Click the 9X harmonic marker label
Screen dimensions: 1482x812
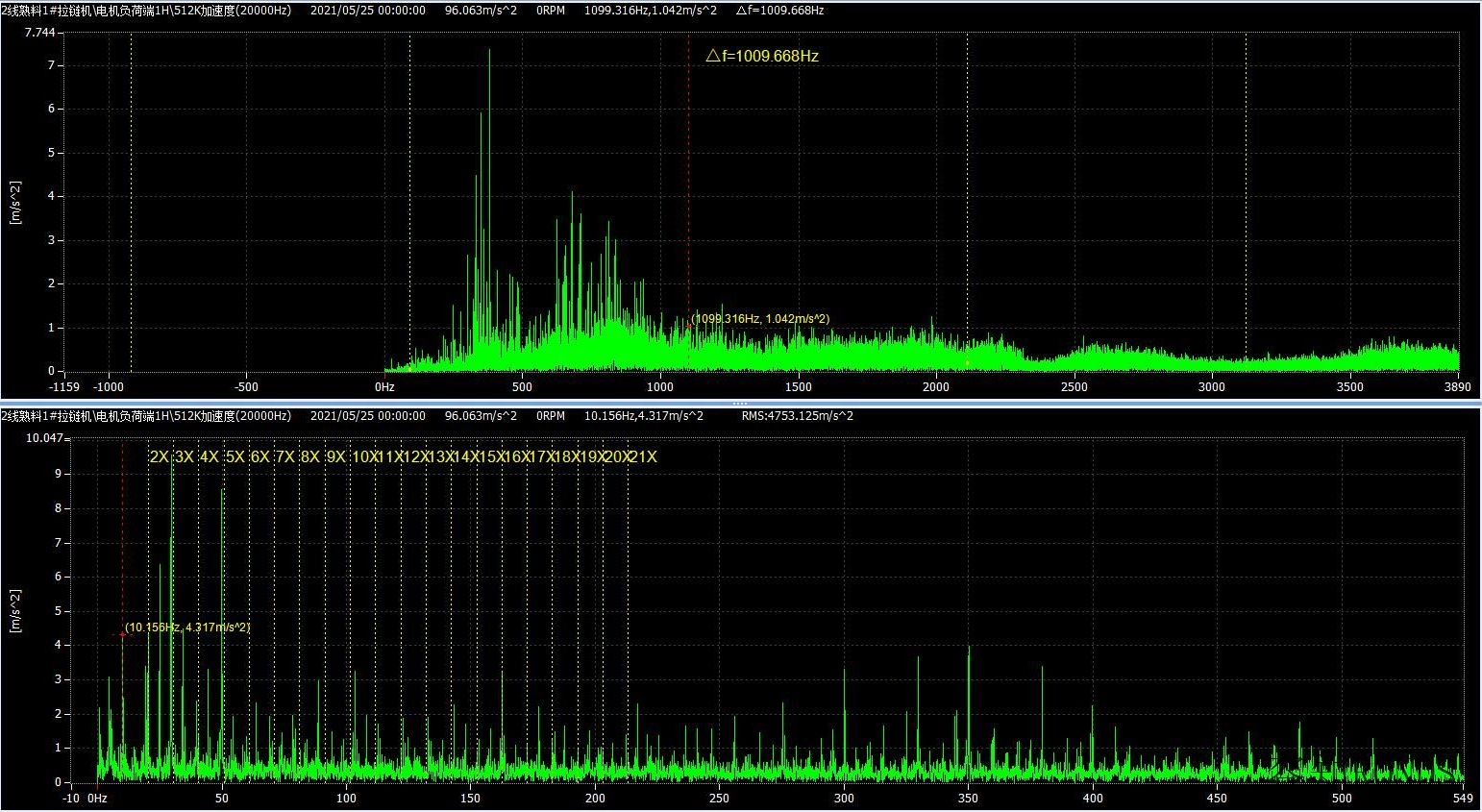335,457
